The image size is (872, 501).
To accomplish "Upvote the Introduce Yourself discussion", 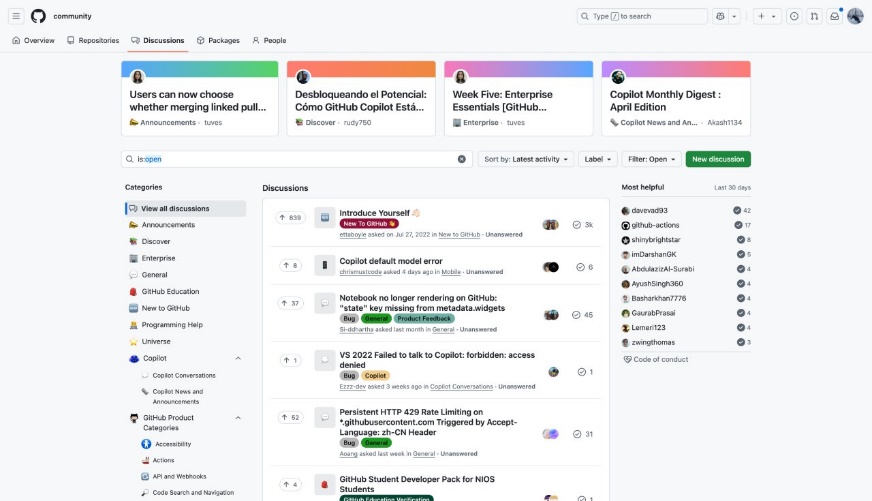I will coord(290,218).
